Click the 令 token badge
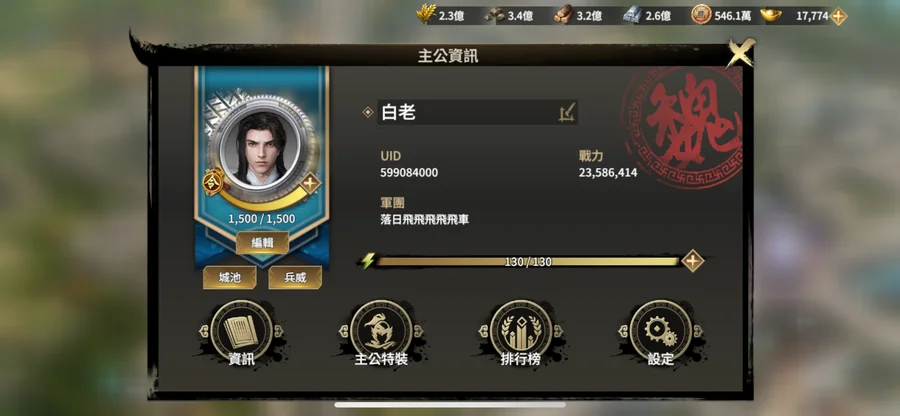900x416 pixels. [213, 181]
